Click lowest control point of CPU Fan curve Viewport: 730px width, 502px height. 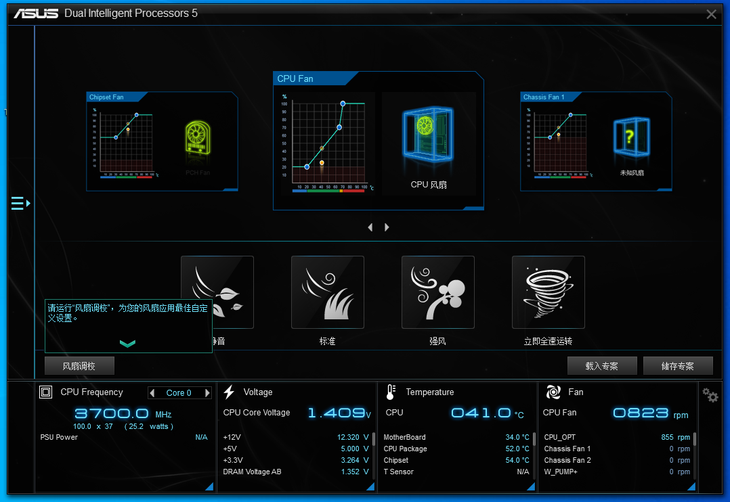click(307, 167)
